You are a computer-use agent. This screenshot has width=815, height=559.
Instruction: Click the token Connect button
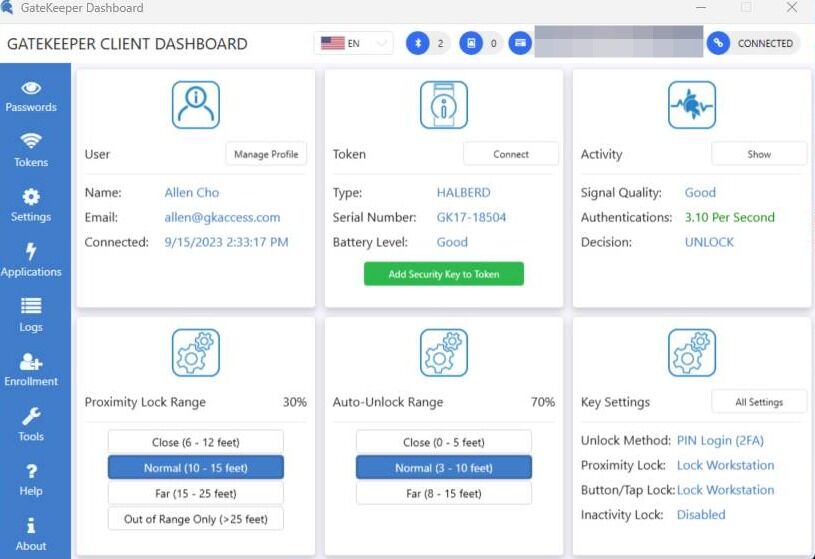[x=511, y=154]
